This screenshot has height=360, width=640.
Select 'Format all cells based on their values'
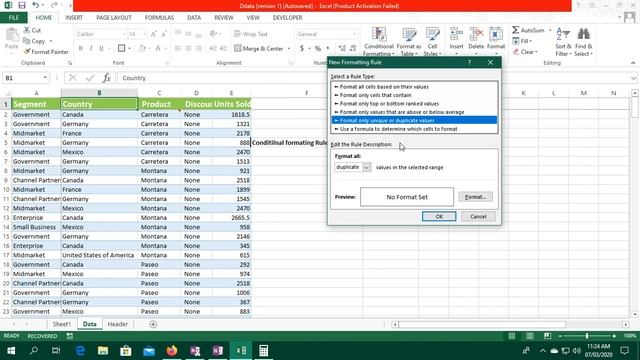coord(414,87)
